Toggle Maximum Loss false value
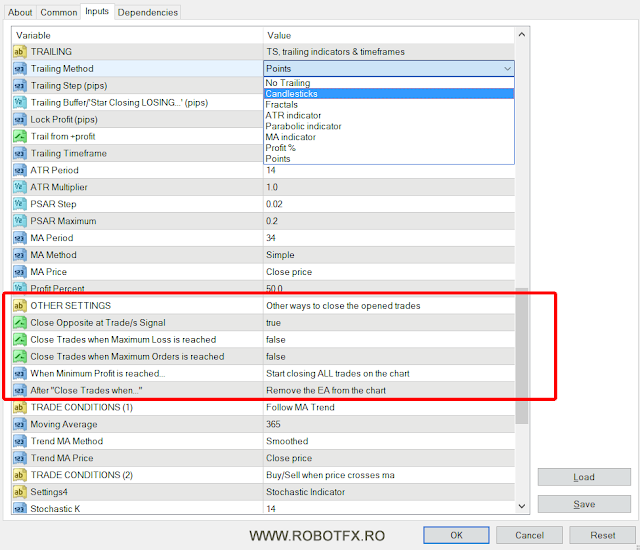The image size is (640, 550). point(276,339)
